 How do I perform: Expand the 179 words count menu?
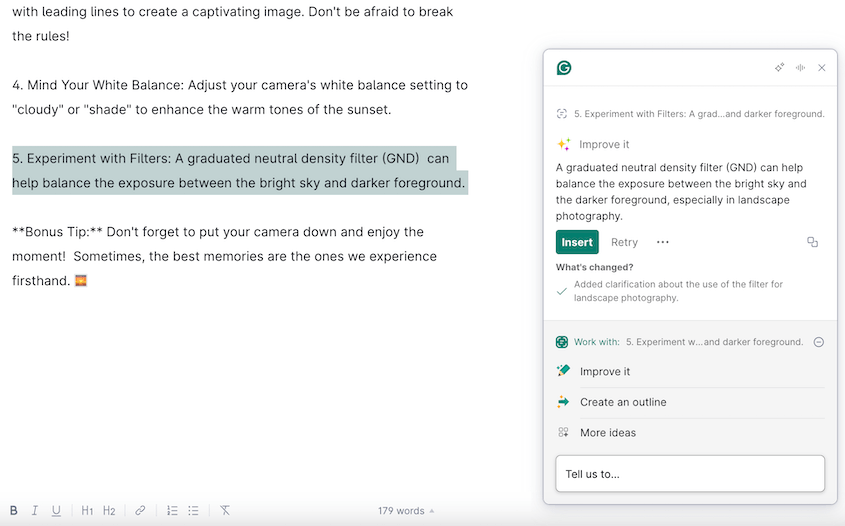pos(406,511)
